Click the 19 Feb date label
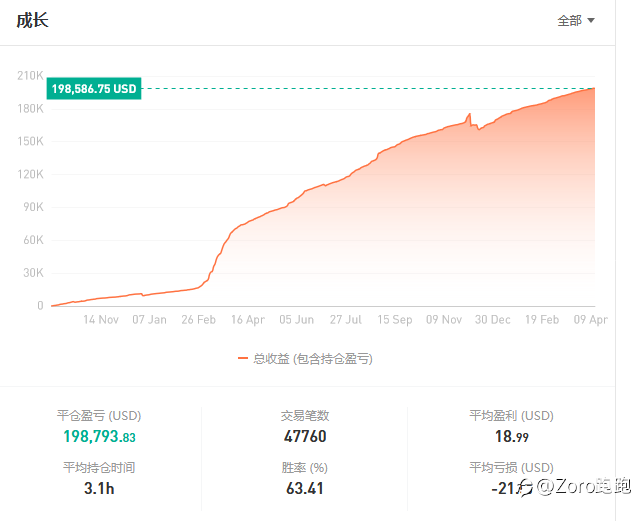The image size is (639, 521). pyautogui.click(x=542, y=320)
